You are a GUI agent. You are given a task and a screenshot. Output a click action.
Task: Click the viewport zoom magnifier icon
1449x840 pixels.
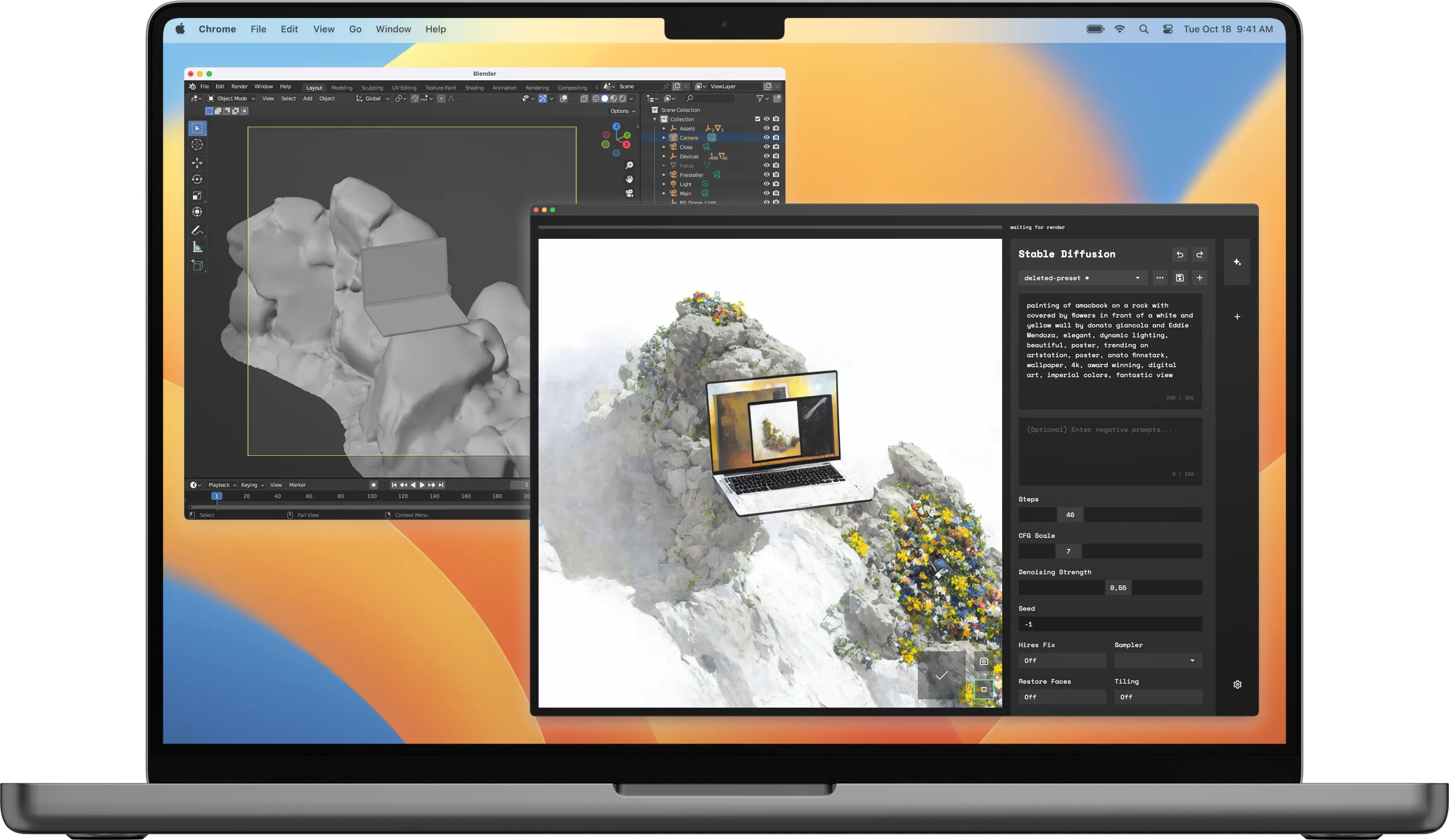point(629,166)
